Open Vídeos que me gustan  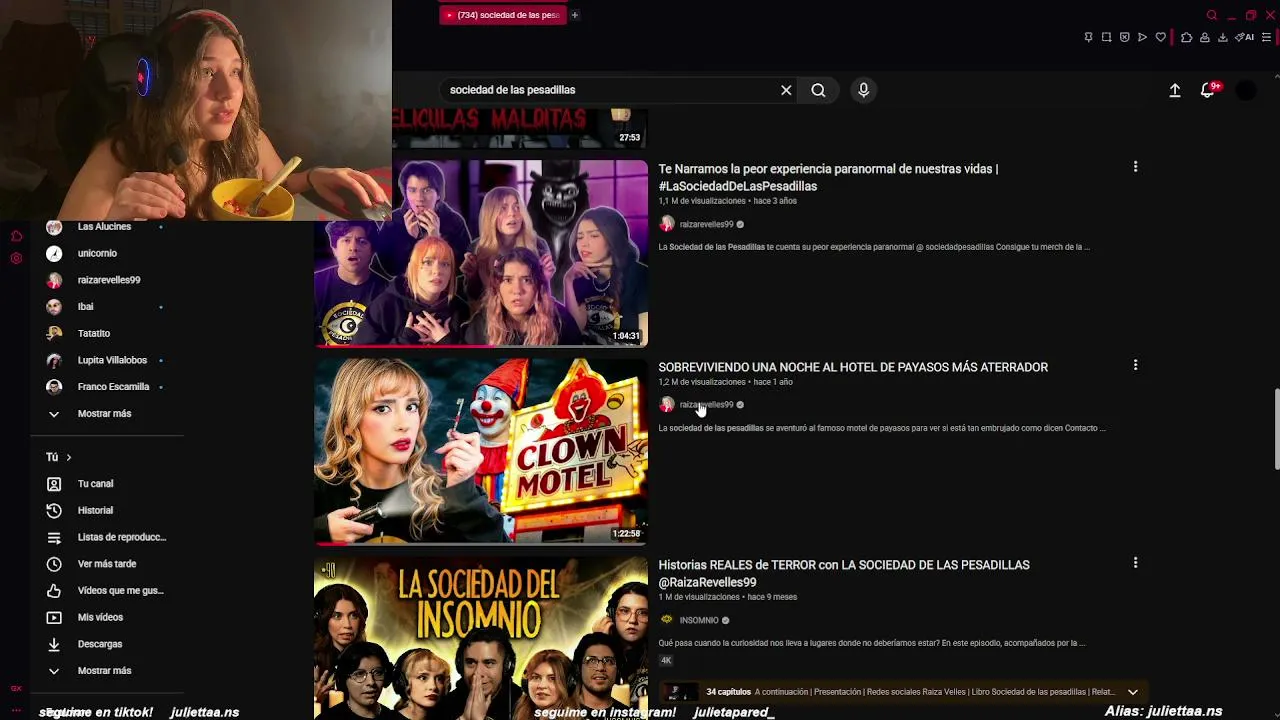click(x=106, y=591)
